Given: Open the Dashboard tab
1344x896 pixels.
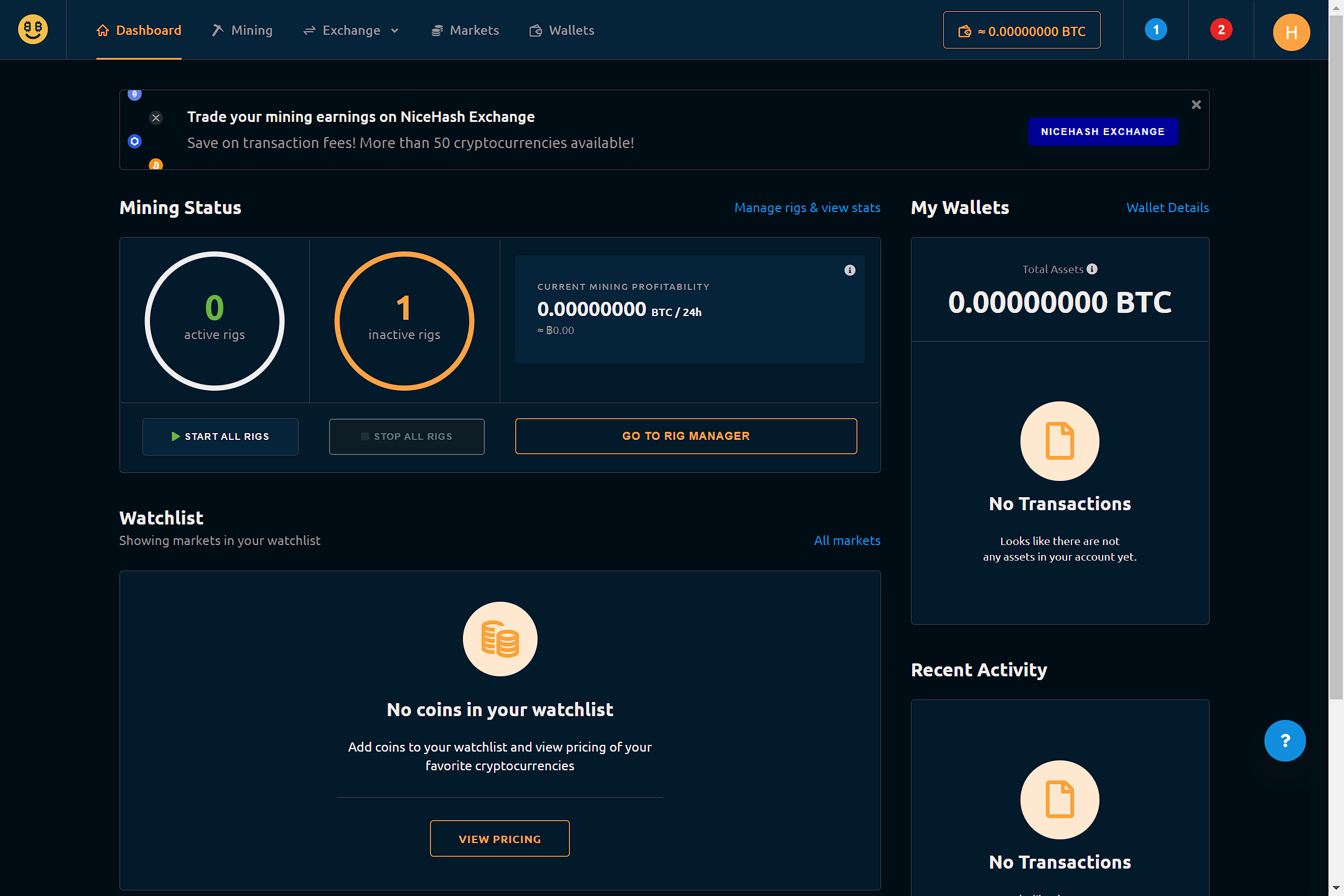Looking at the screenshot, I should (x=139, y=30).
